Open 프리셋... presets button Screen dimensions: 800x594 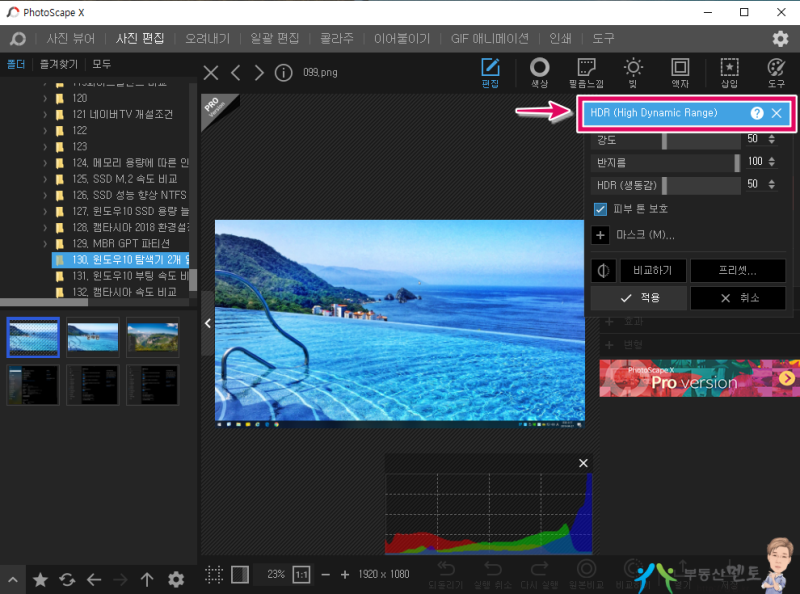point(738,270)
